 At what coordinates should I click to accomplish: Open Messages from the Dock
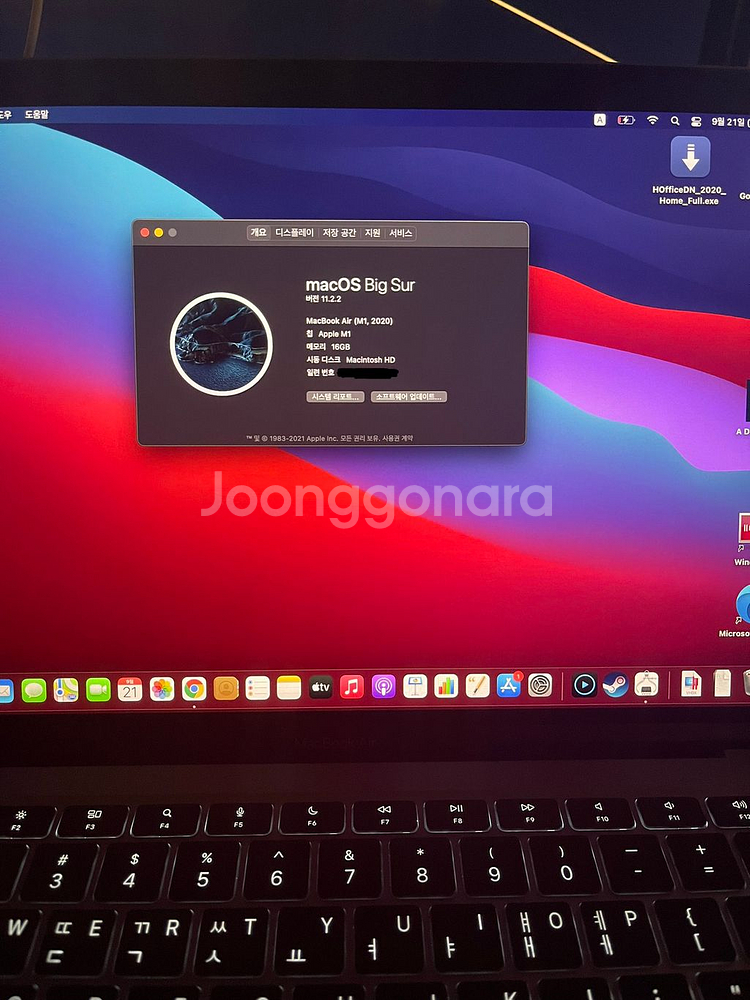[34, 690]
